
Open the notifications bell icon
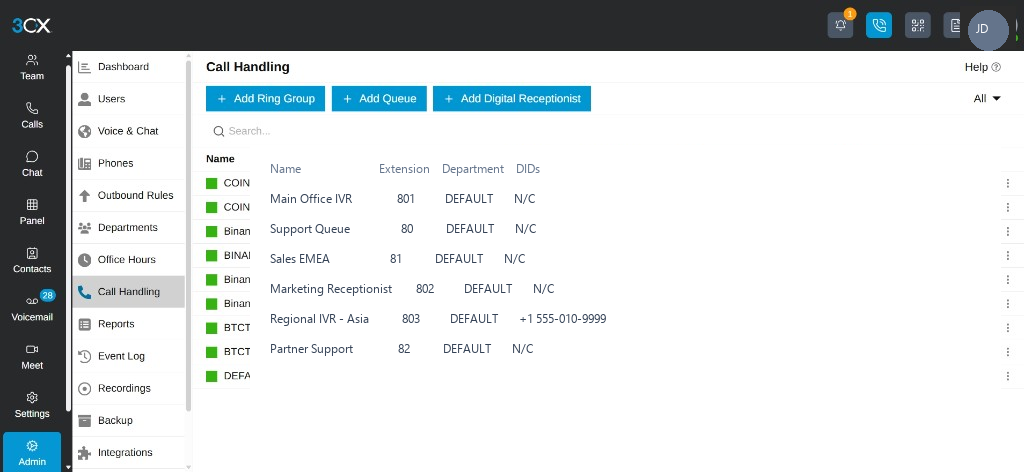840,25
